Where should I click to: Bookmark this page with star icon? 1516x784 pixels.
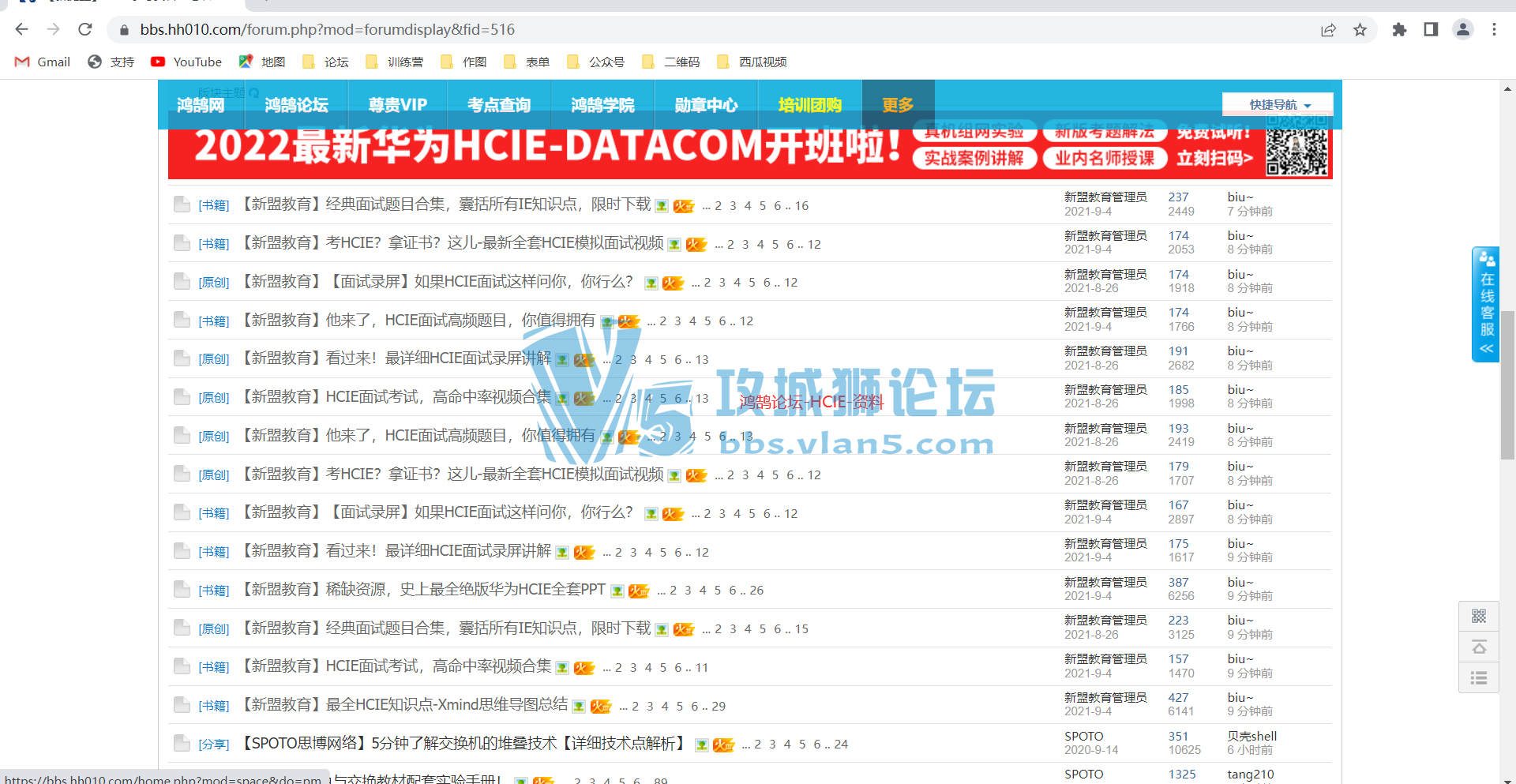[1360, 29]
